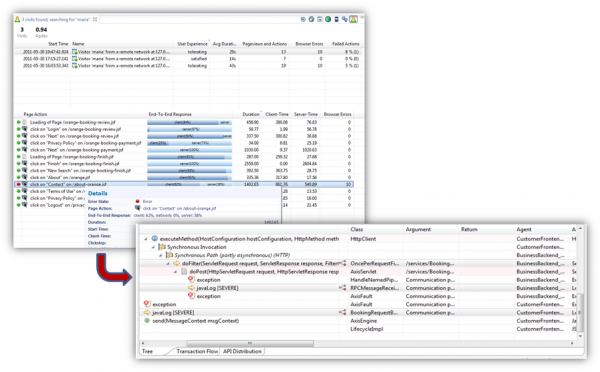Select click on "Finish" page action row
This screenshot has width=600, height=372.
pos(184,163)
